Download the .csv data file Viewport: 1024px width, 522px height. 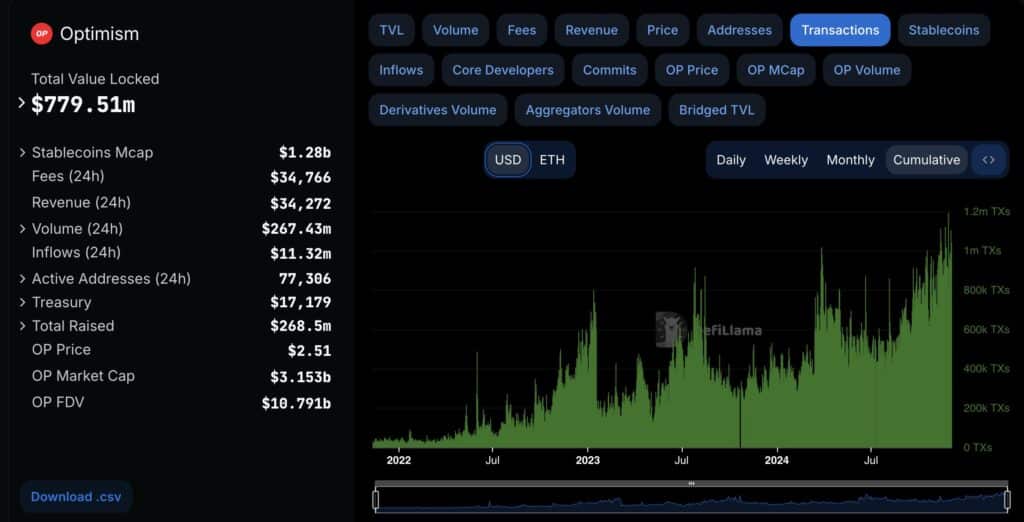tap(76, 497)
